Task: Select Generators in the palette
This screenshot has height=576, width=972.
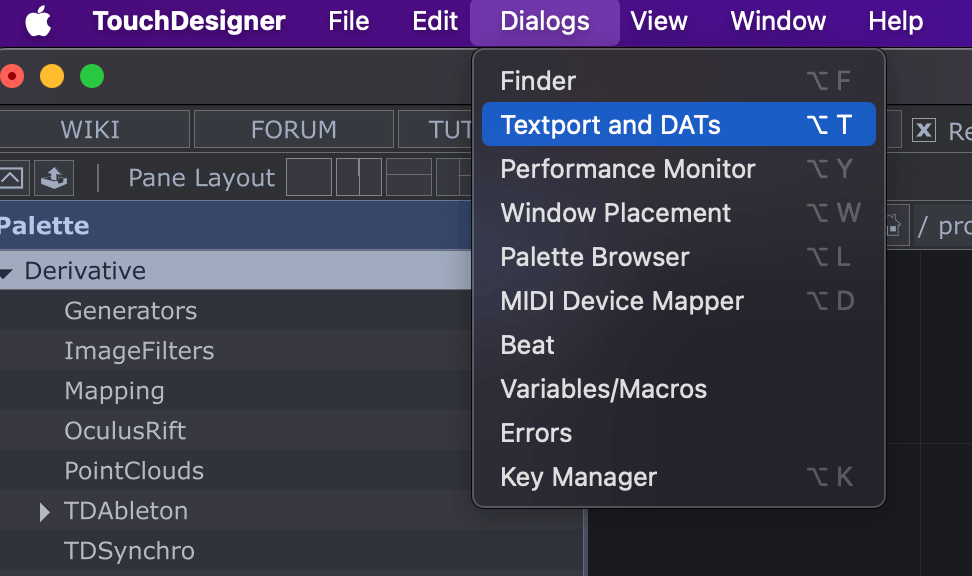Action: [x=131, y=311]
